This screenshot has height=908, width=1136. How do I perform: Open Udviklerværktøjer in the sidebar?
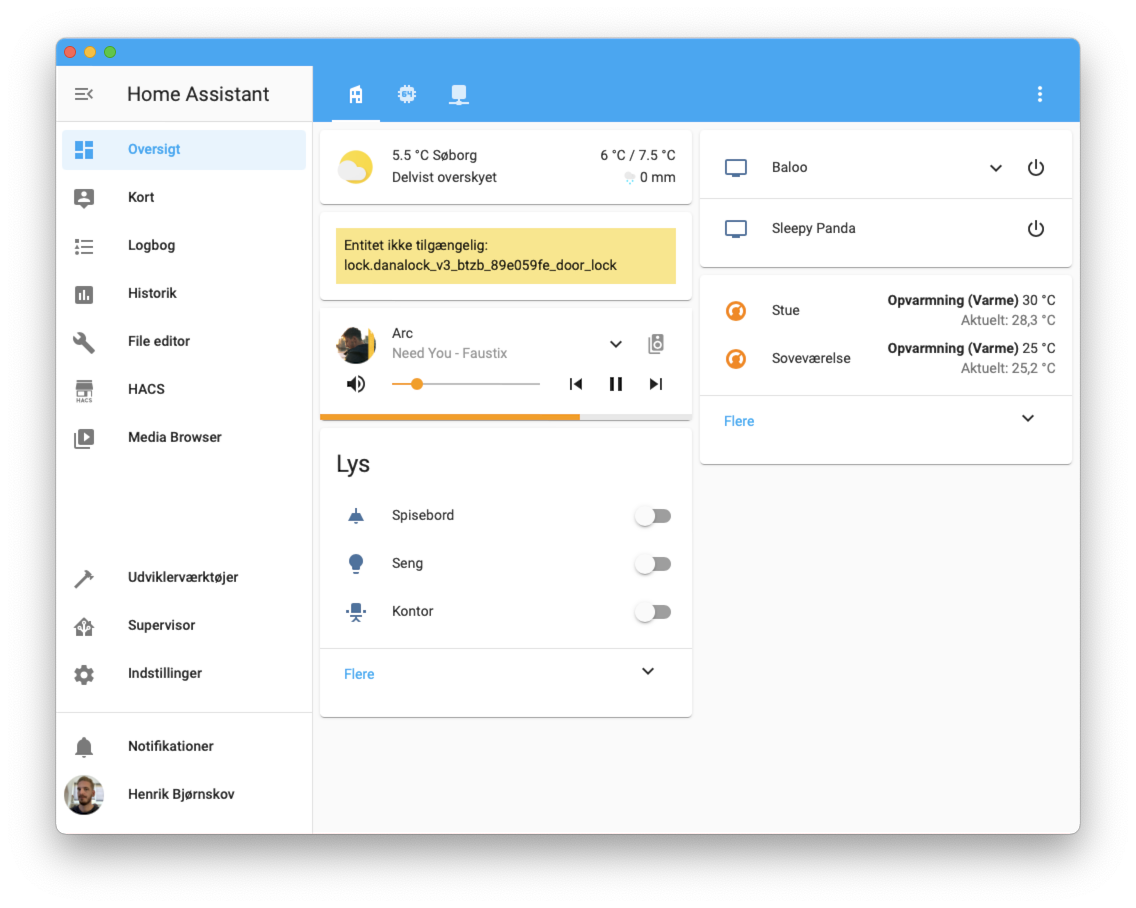tap(184, 577)
